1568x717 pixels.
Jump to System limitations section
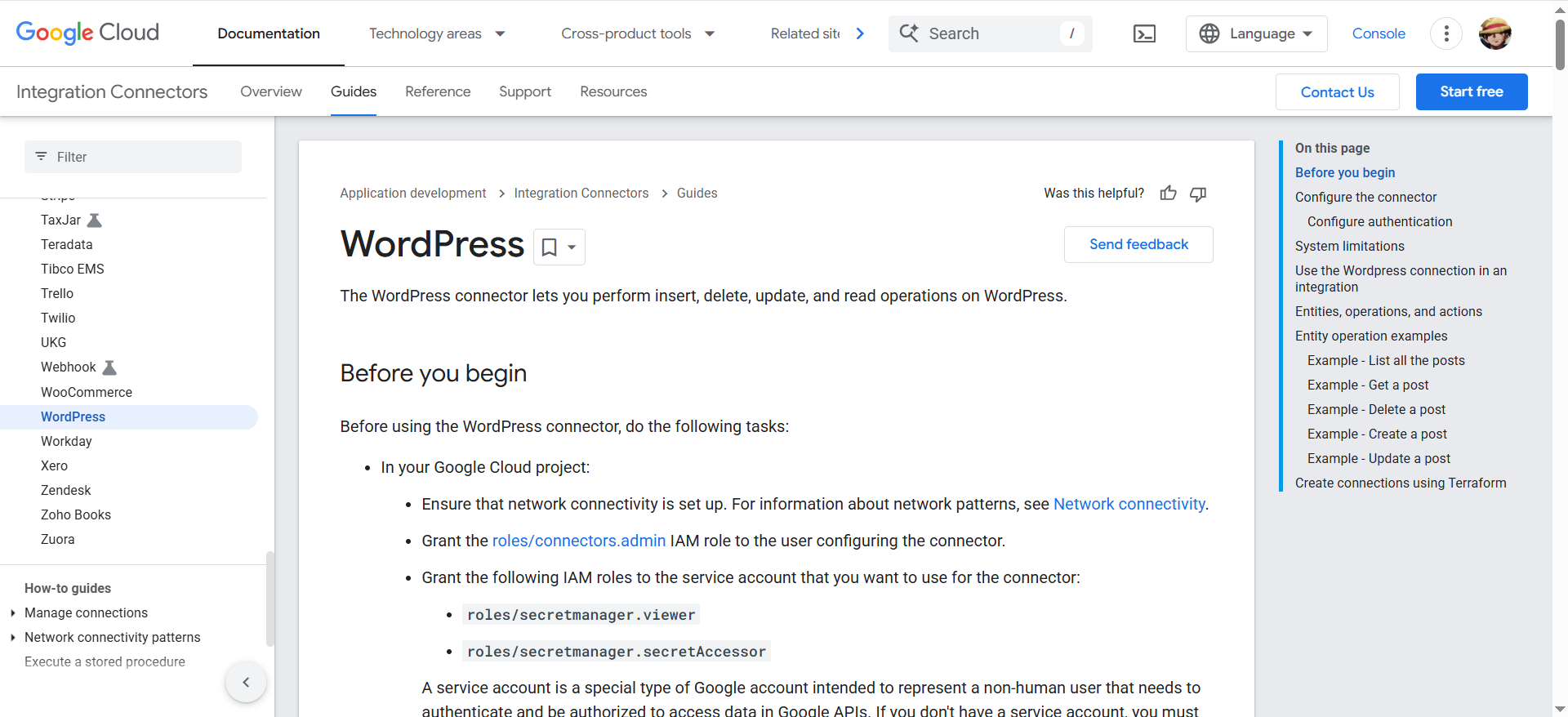[x=1350, y=246]
